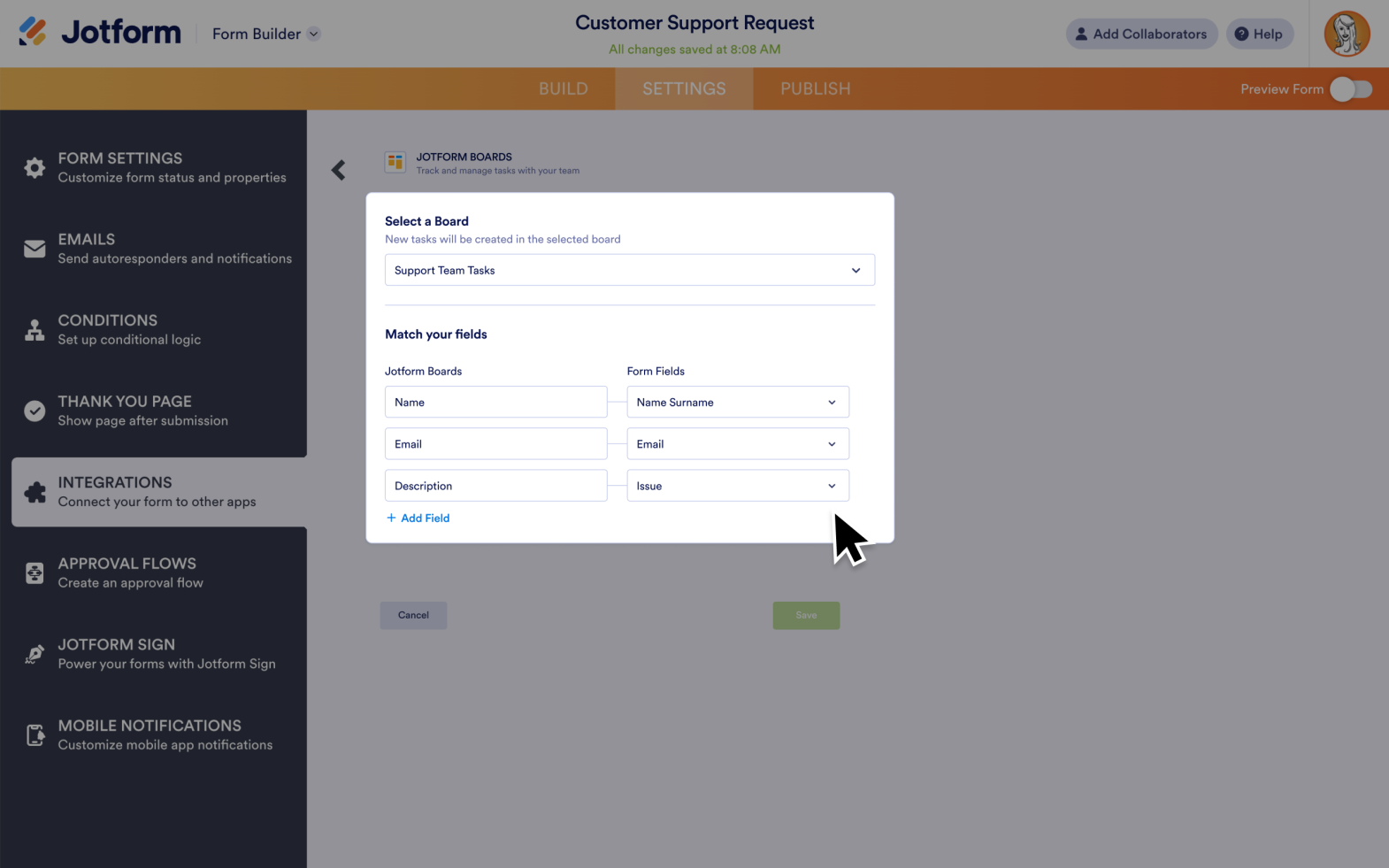Click the Cancel button
Image resolution: width=1389 pixels, height=868 pixels.
pyautogui.click(x=413, y=615)
